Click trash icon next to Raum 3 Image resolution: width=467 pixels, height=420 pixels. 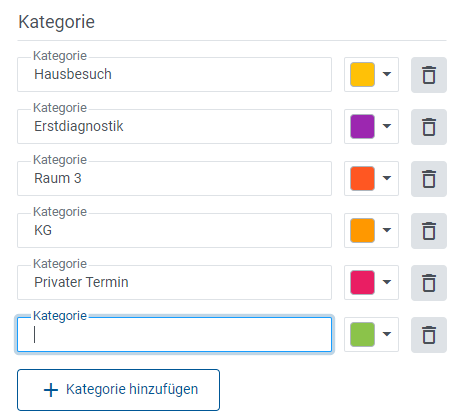(429, 179)
